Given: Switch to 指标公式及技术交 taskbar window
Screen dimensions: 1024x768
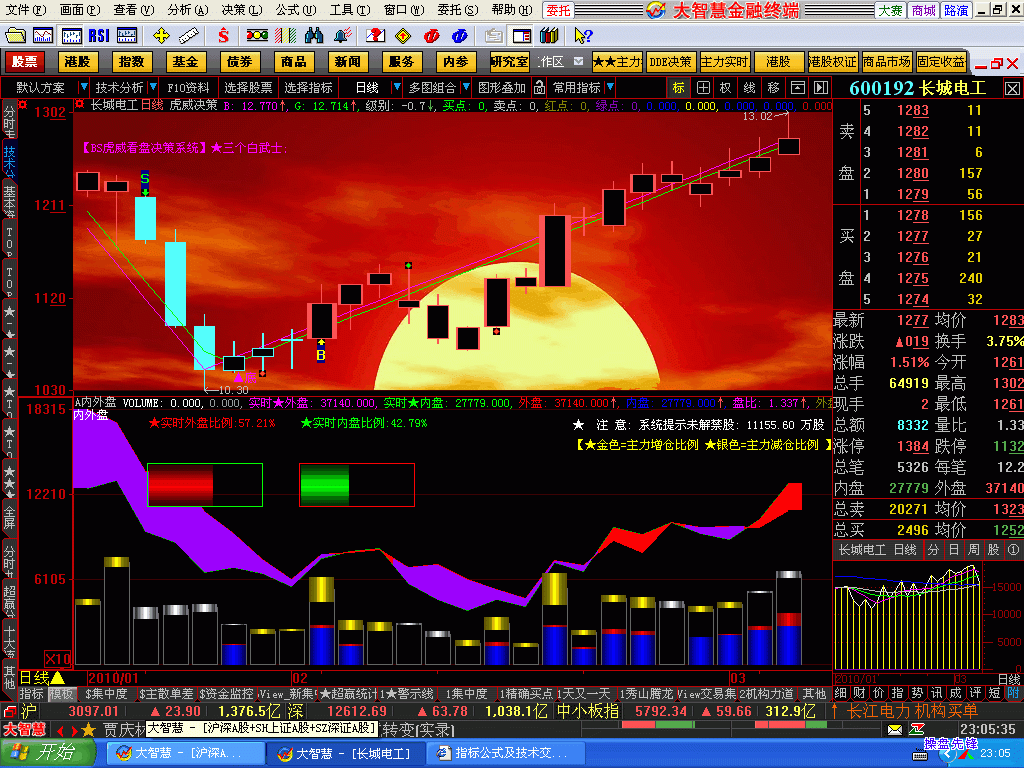Looking at the screenshot, I should [x=503, y=753].
